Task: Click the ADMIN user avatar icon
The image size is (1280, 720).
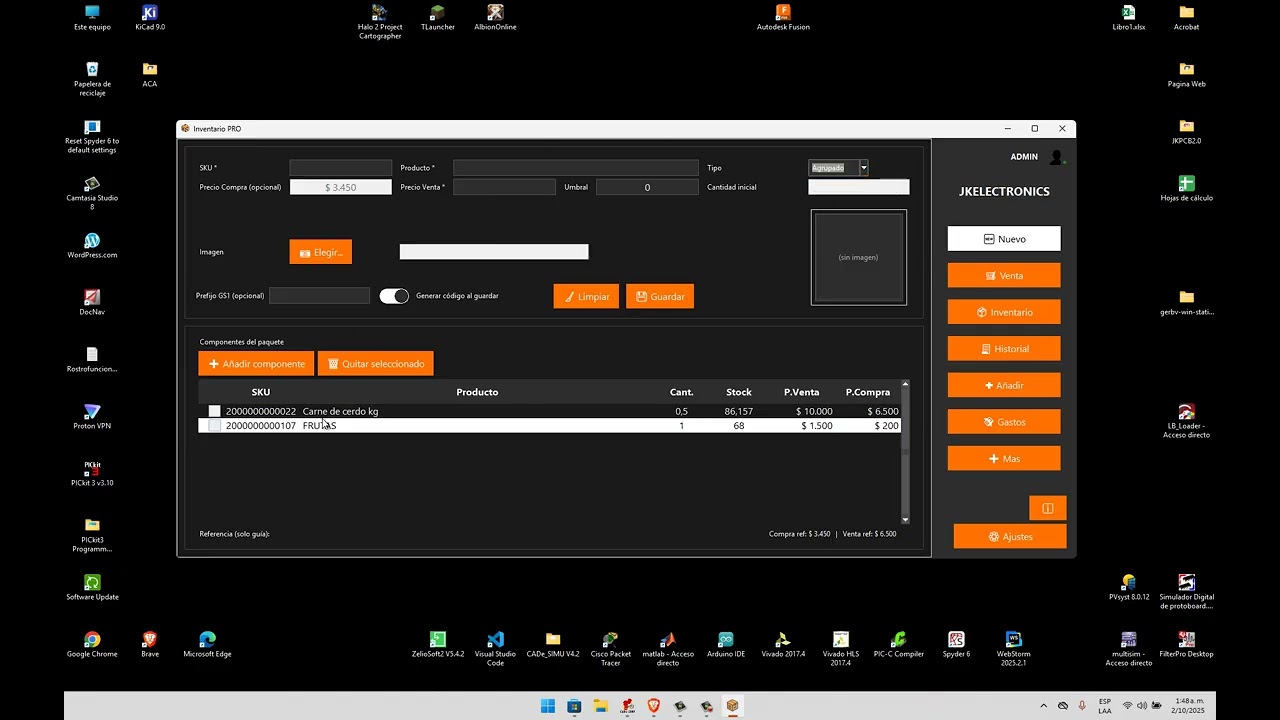Action: tap(1056, 157)
